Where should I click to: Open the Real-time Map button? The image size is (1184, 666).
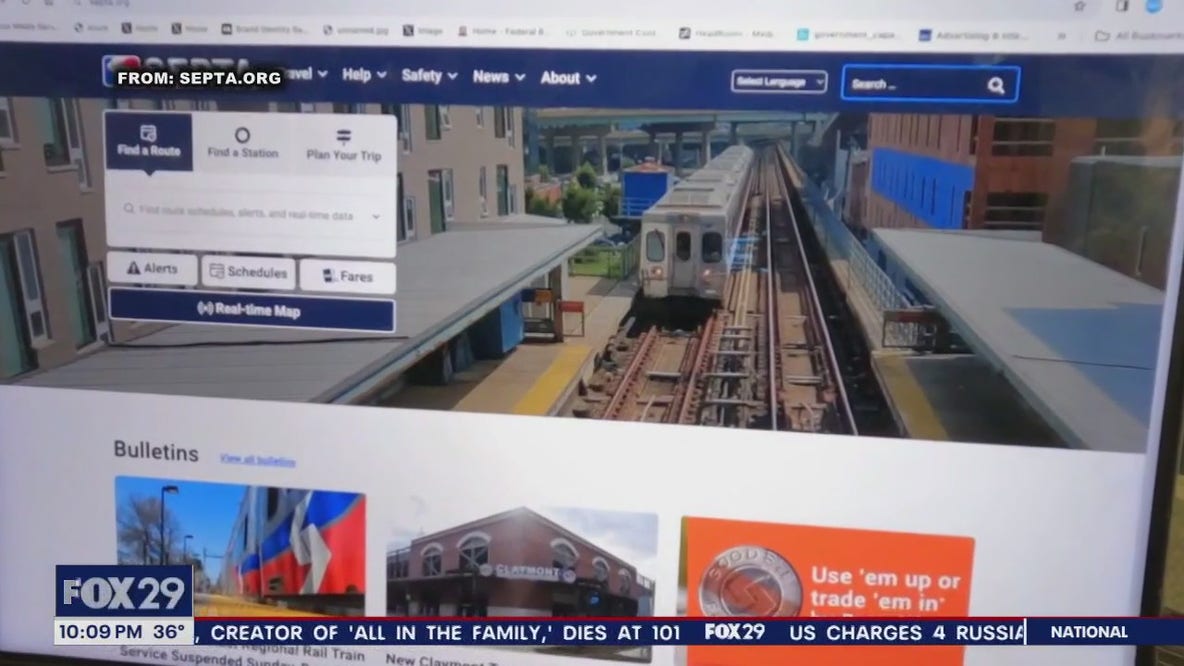251,310
